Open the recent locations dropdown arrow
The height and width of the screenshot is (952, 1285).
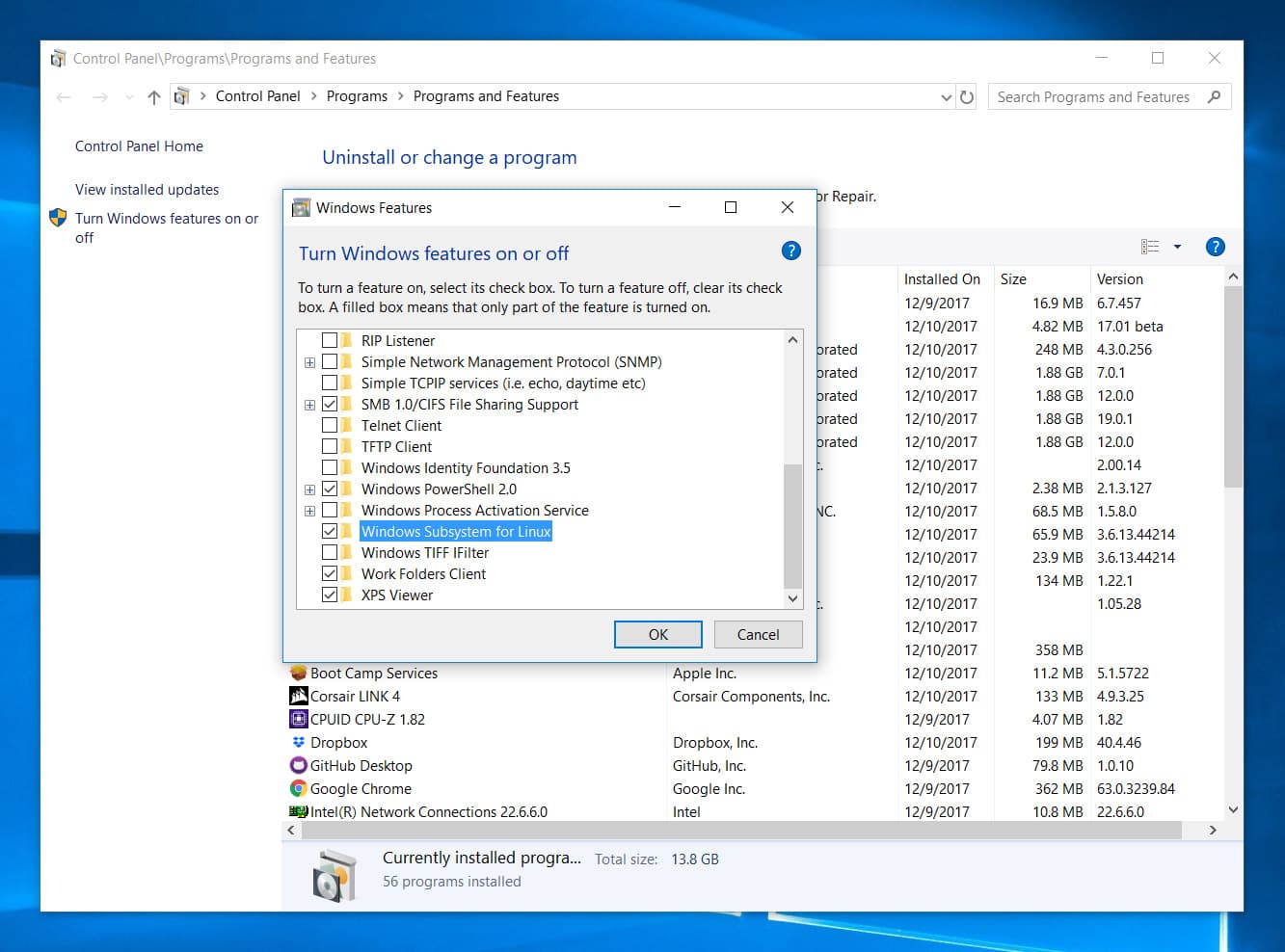(x=129, y=97)
